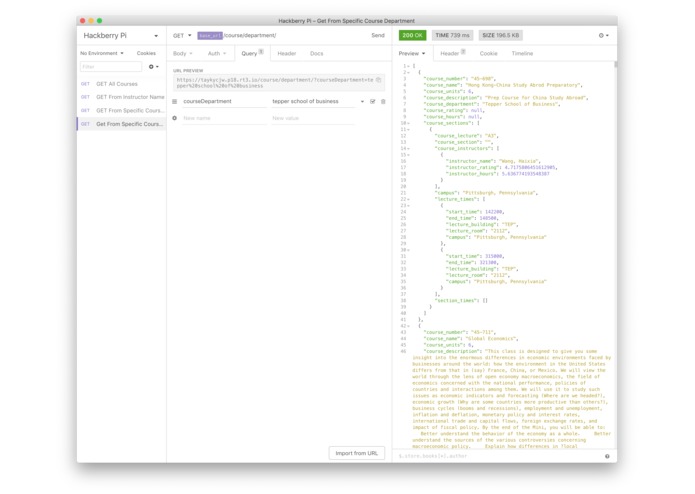Click the "course_name": "Global Economics" line
Viewport: 695px width, 494px height.
coord(470,338)
